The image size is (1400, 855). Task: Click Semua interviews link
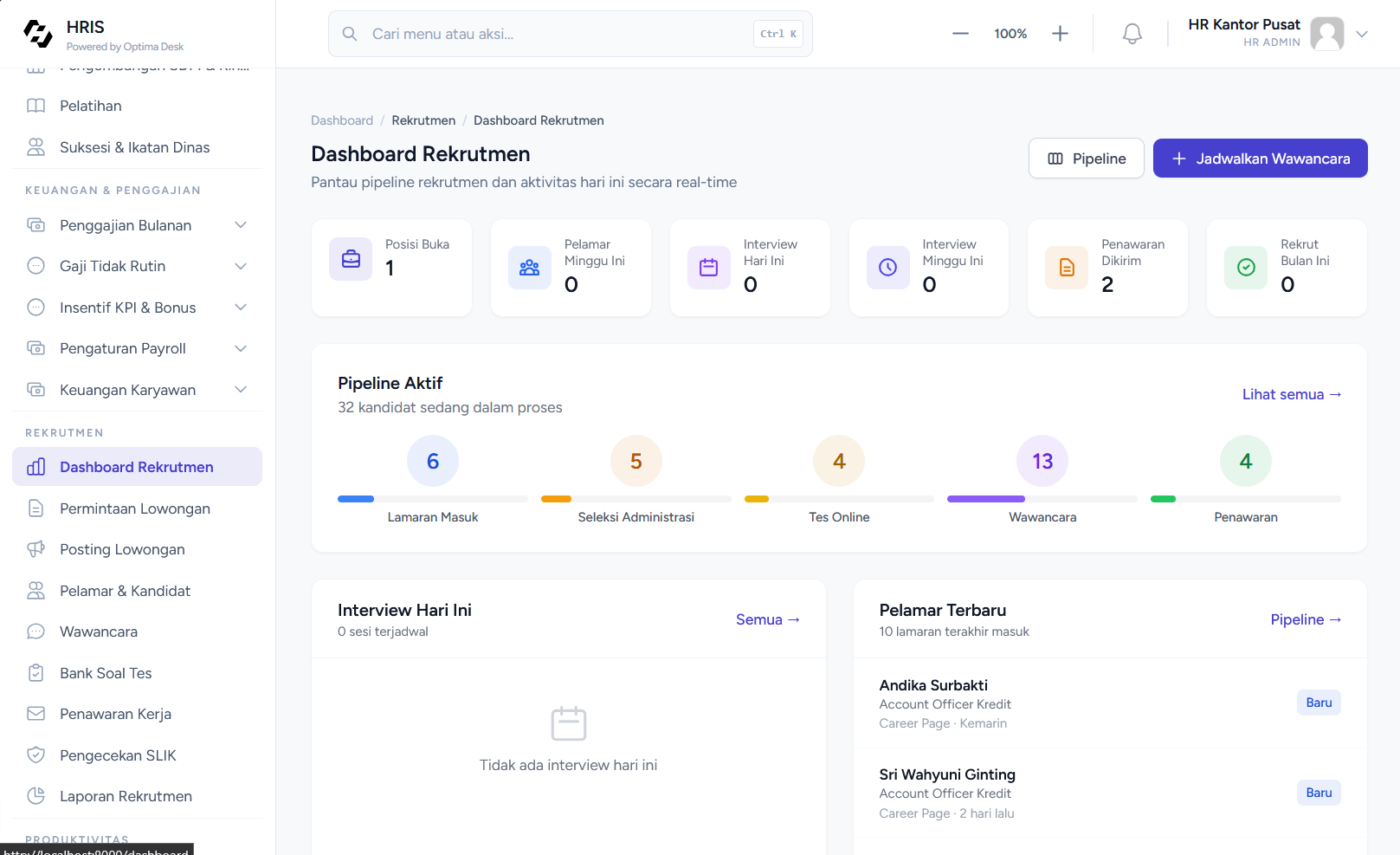pyautogui.click(x=768, y=619)
